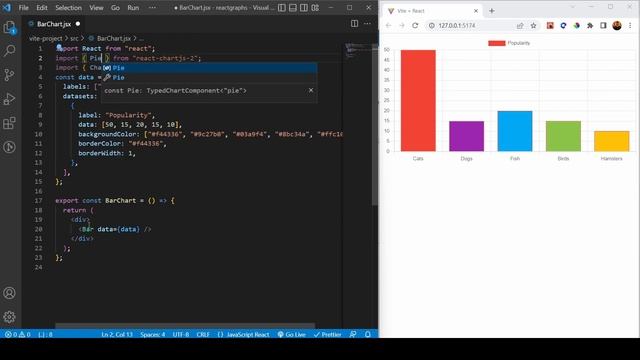Start Go Live server
640x360 pixels.
[291, 334]
